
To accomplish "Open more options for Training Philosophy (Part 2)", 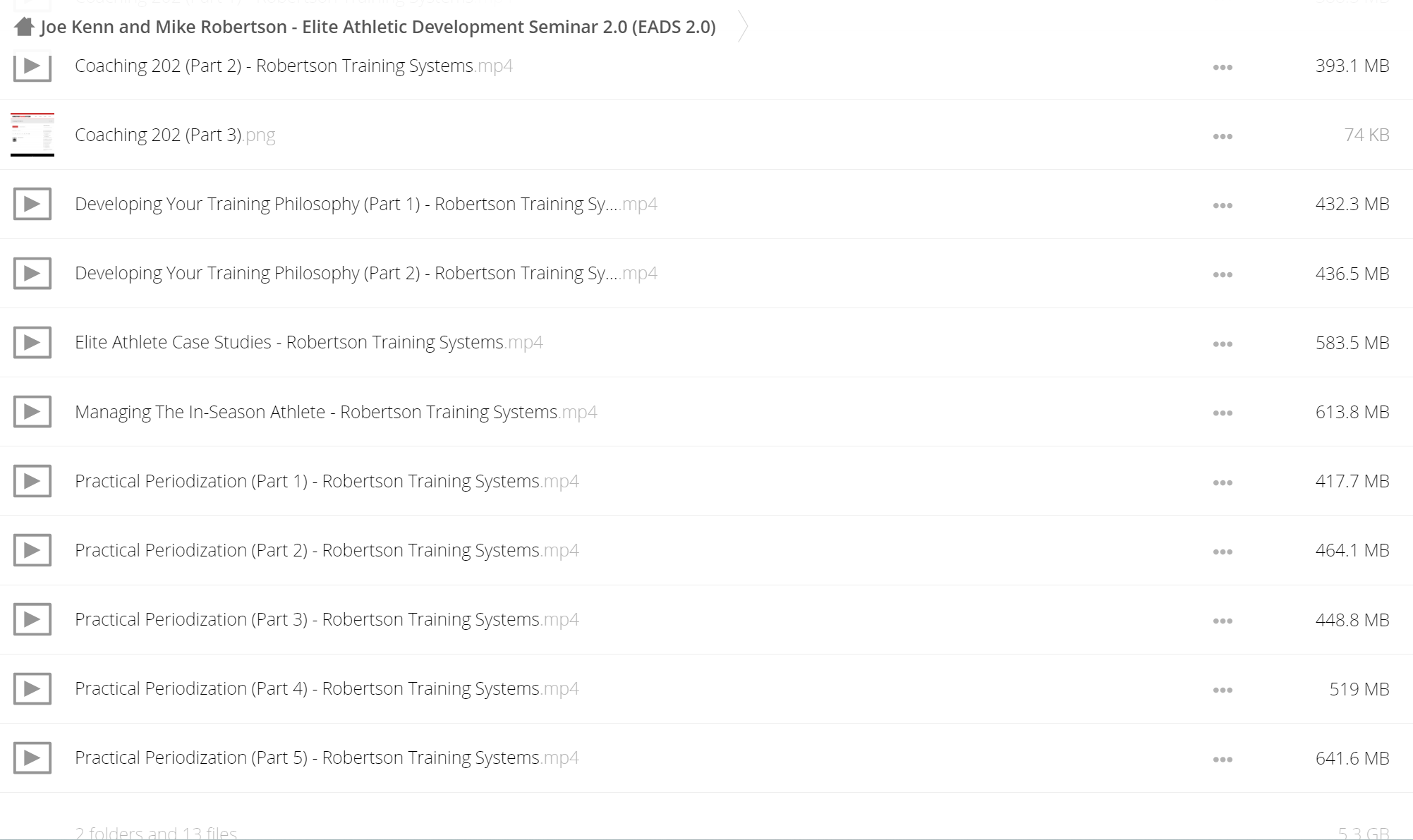I will (1223, 275).
